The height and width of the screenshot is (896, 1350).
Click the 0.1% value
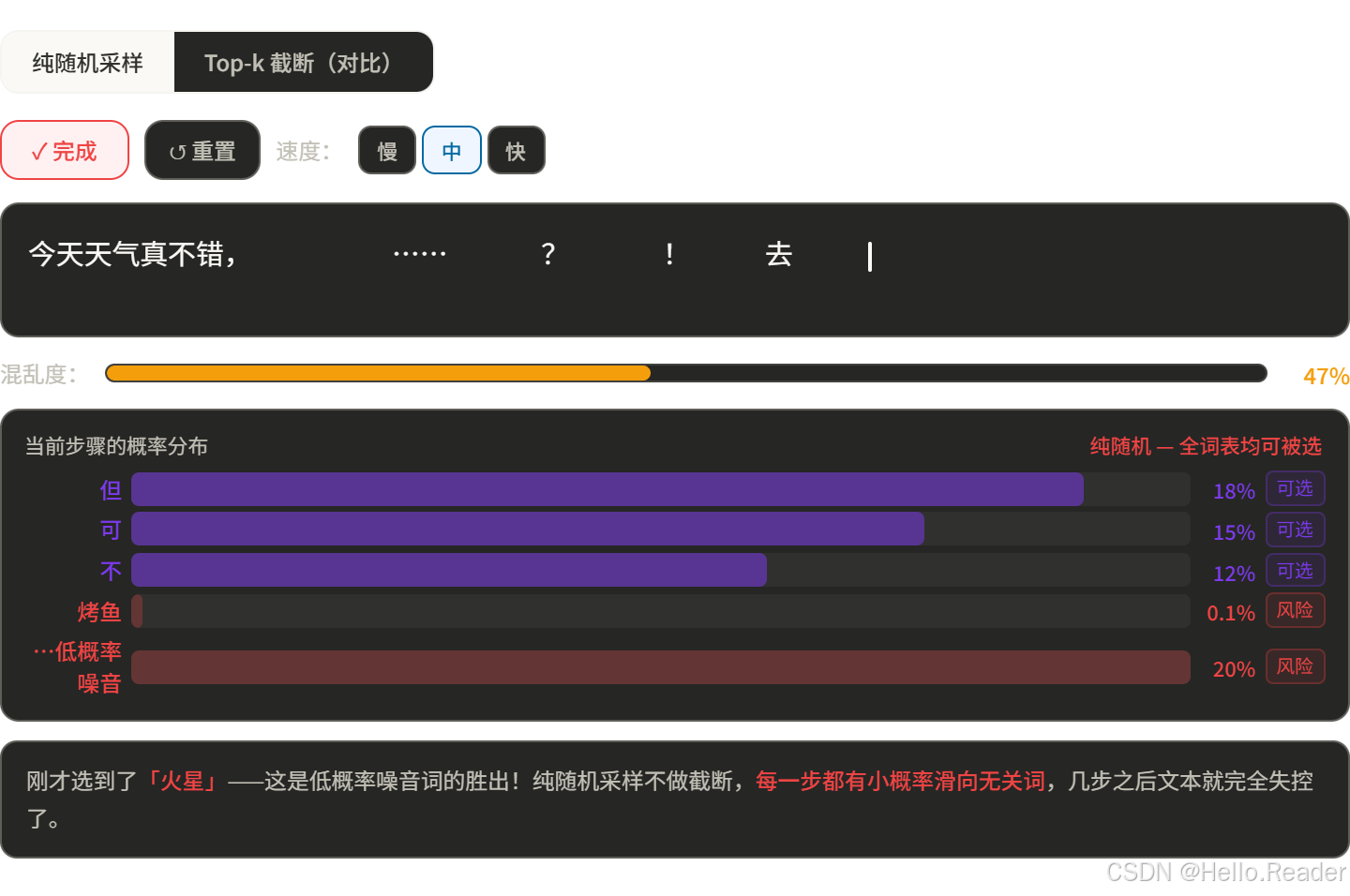pyautogui.click(x=1231, y=613)
